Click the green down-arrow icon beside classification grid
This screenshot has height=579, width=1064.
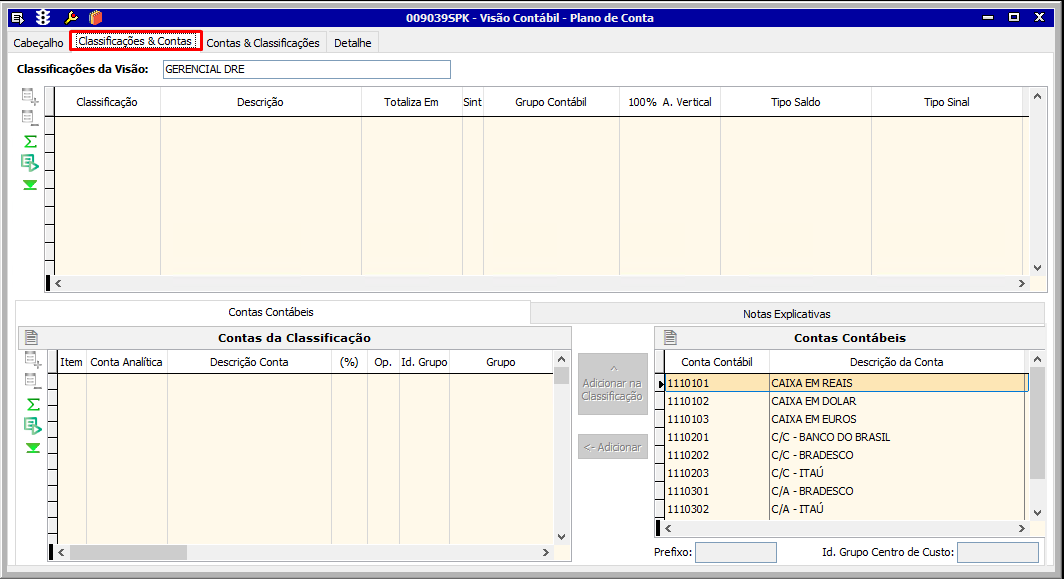(30, 185)
